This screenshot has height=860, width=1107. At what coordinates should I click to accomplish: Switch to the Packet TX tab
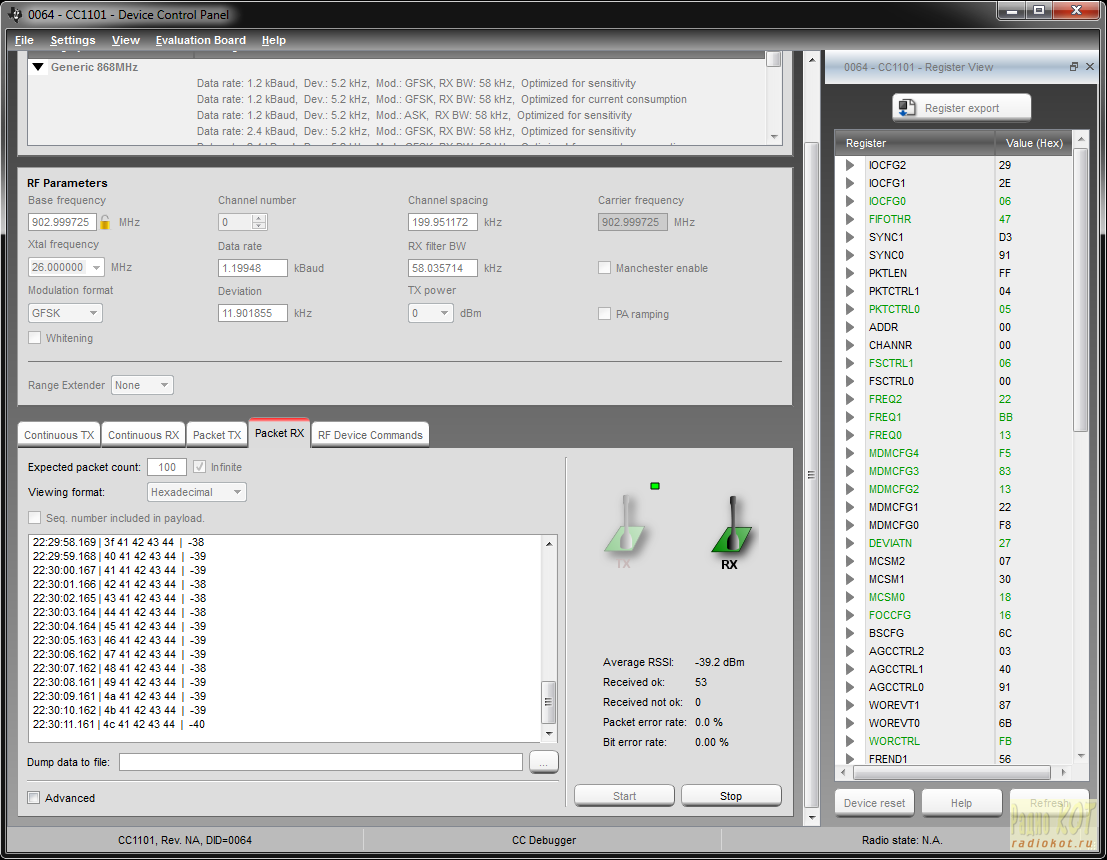click(217, 435)
